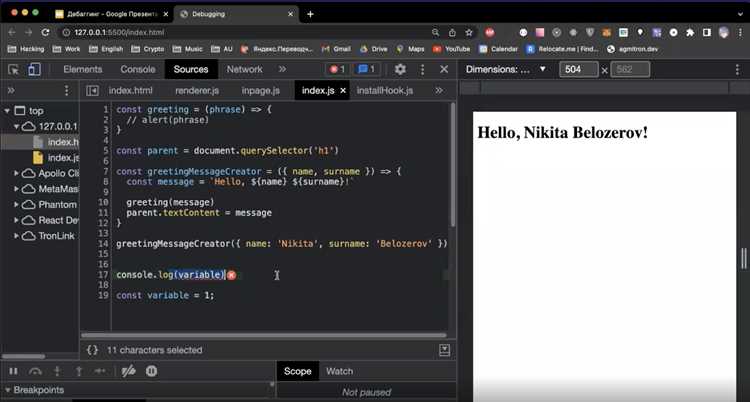The image size is (750, 402).
Task: Select index.js file in tree
Action: tap(56, 157)
